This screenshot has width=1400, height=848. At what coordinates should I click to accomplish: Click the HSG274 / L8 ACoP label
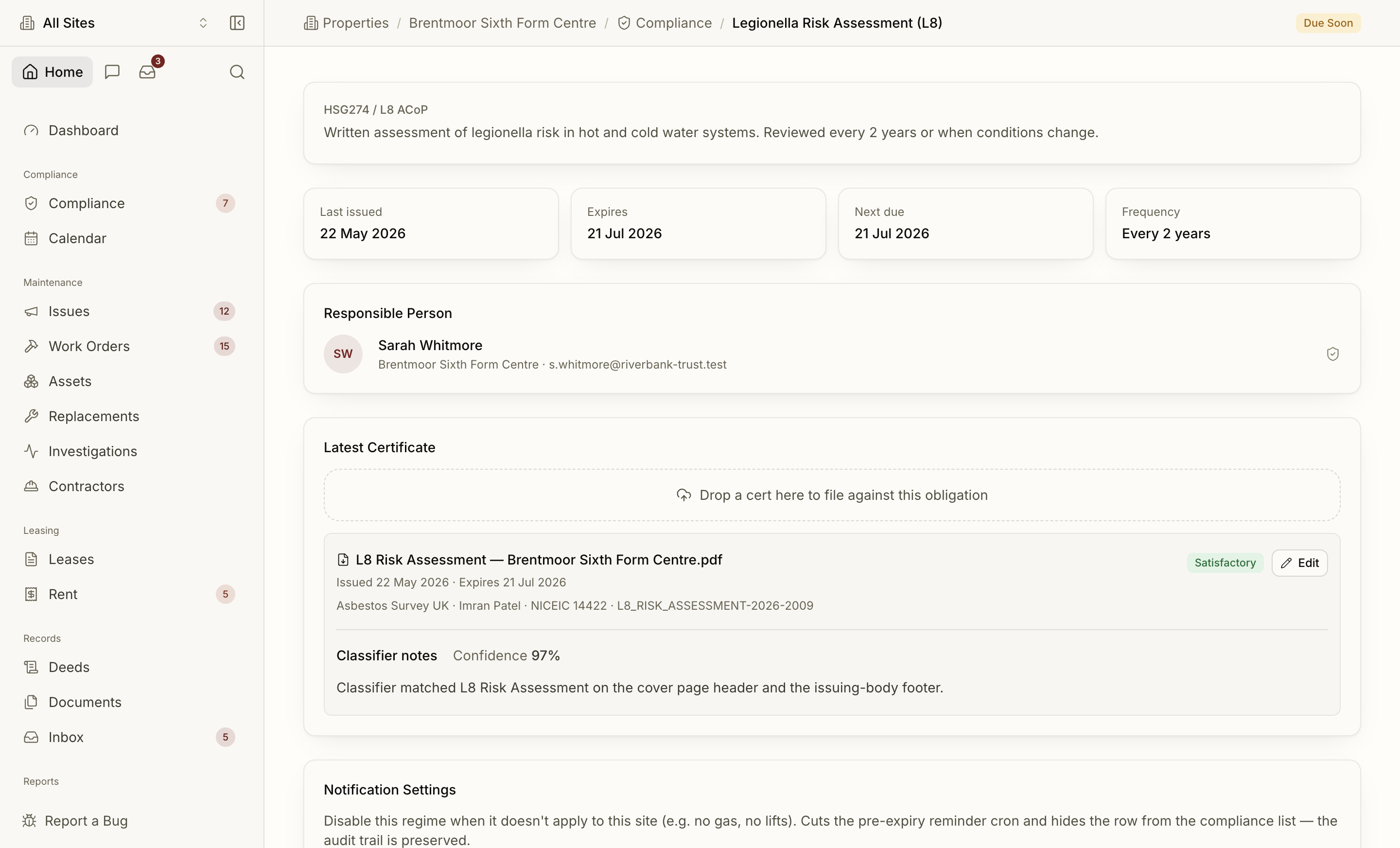click(376, 109)
